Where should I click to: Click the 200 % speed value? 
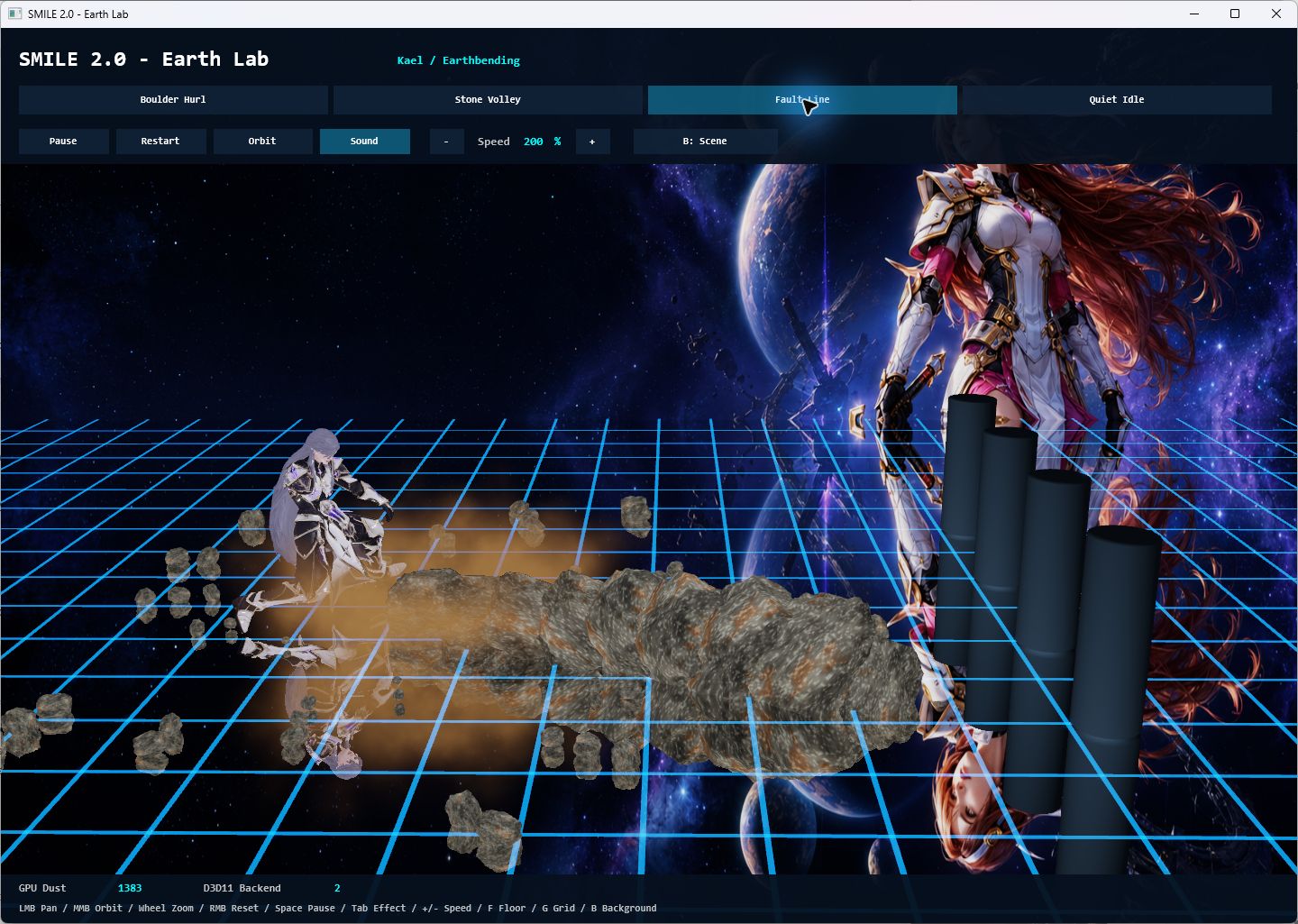542,142
